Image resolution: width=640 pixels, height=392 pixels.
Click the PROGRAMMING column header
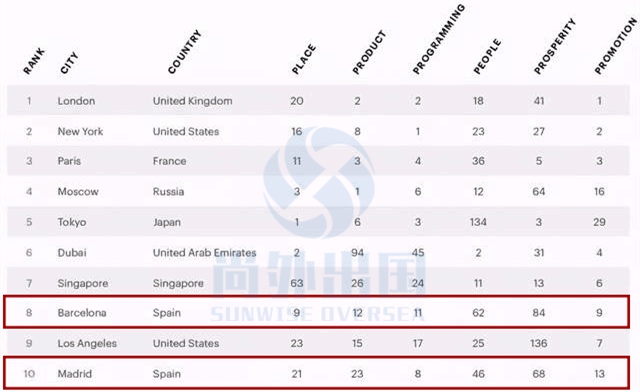[x=439, y=40]
